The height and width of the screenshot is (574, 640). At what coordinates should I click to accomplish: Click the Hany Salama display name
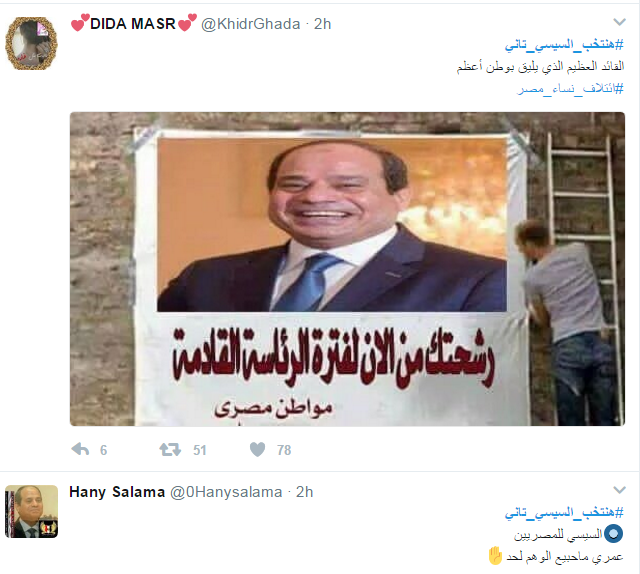(117, 492)
